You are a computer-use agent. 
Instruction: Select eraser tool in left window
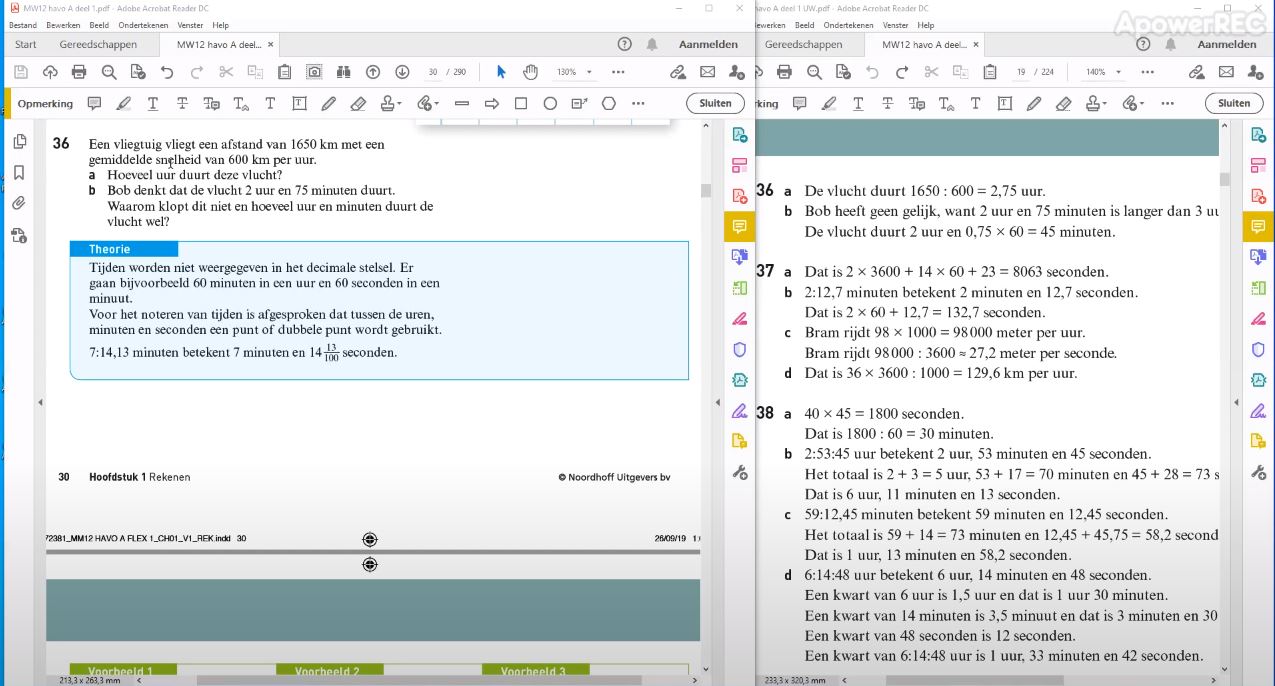coord(358,103)
